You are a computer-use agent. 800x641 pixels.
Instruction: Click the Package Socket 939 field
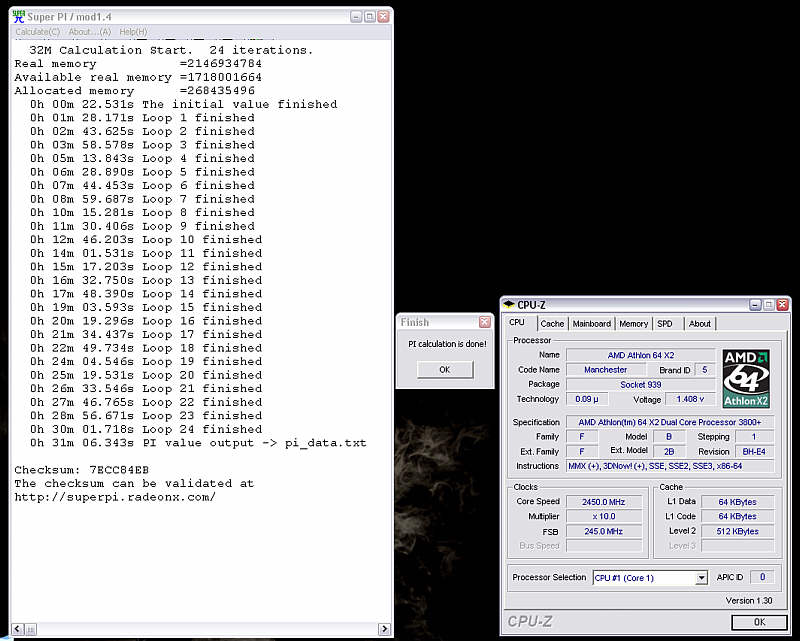click(640, 384)
